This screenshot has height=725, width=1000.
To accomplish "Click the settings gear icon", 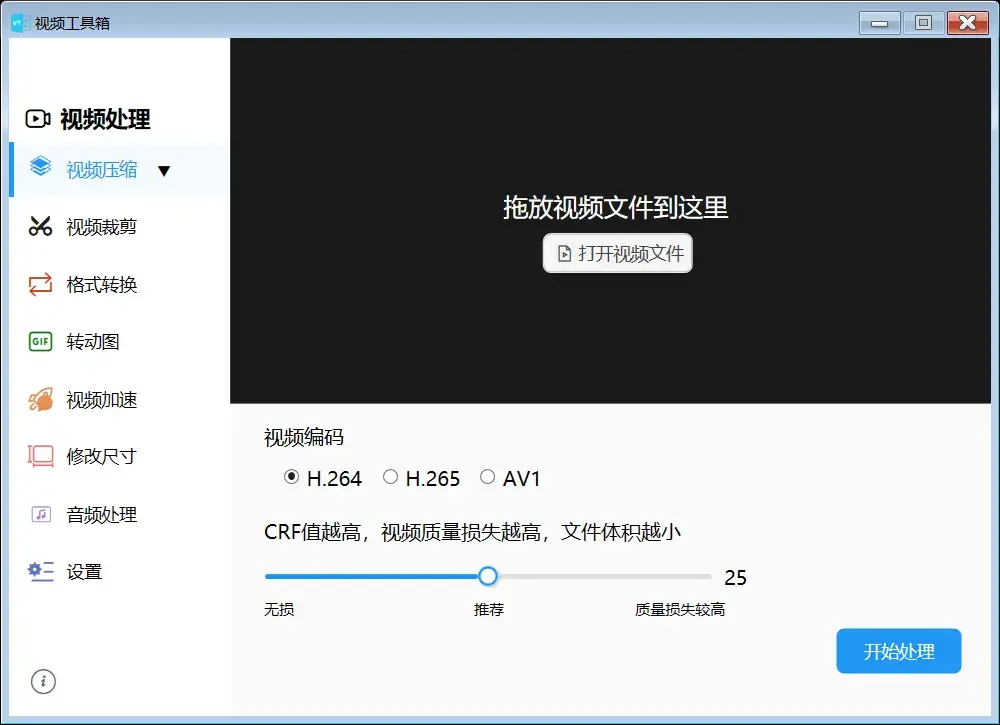I will pyautogui.click(x=40, y=571).
